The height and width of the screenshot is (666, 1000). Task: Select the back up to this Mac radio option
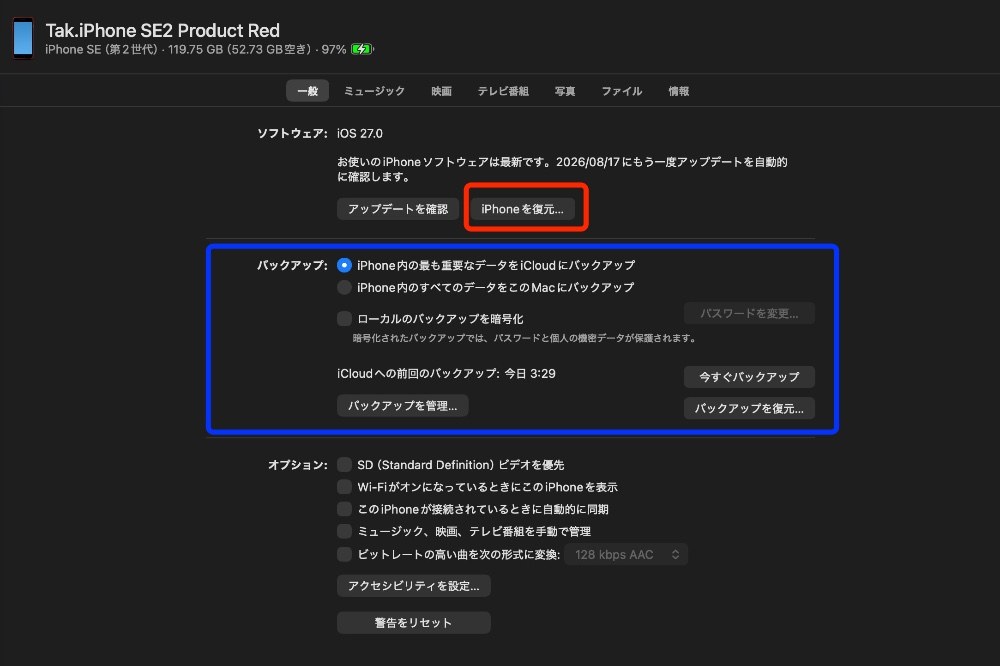click(344, 287)
